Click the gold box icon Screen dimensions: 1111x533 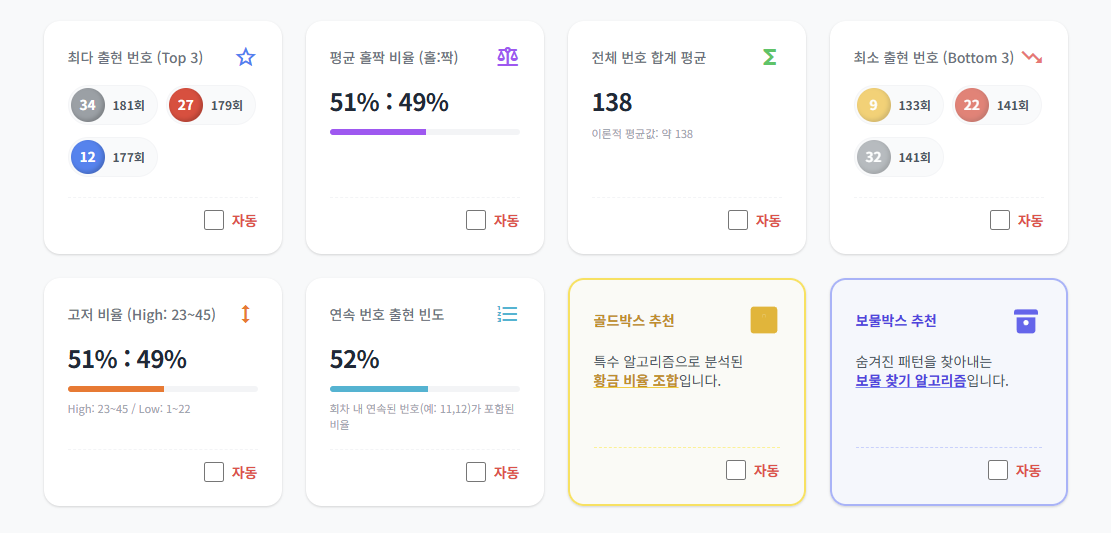pyautogui.click(x=764, y=320)
